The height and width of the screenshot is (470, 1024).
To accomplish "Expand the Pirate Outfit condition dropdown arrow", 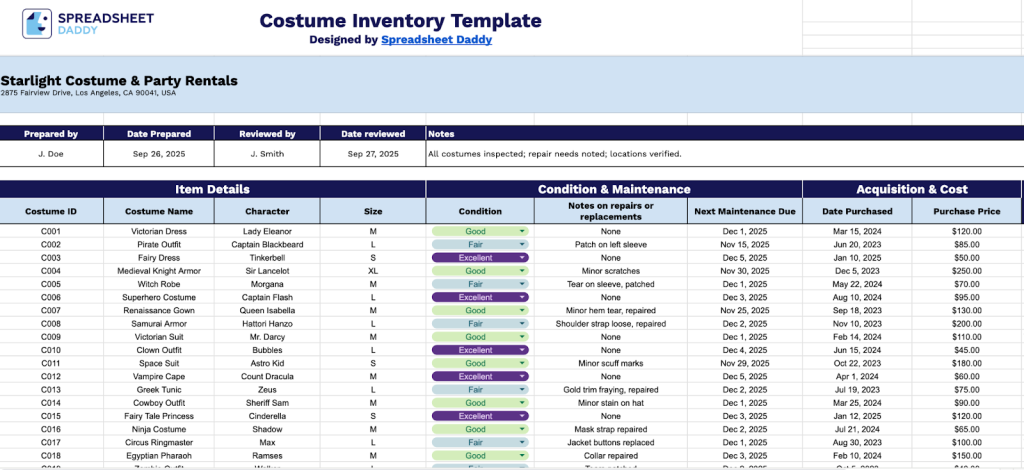I will [x=521, y=244].
